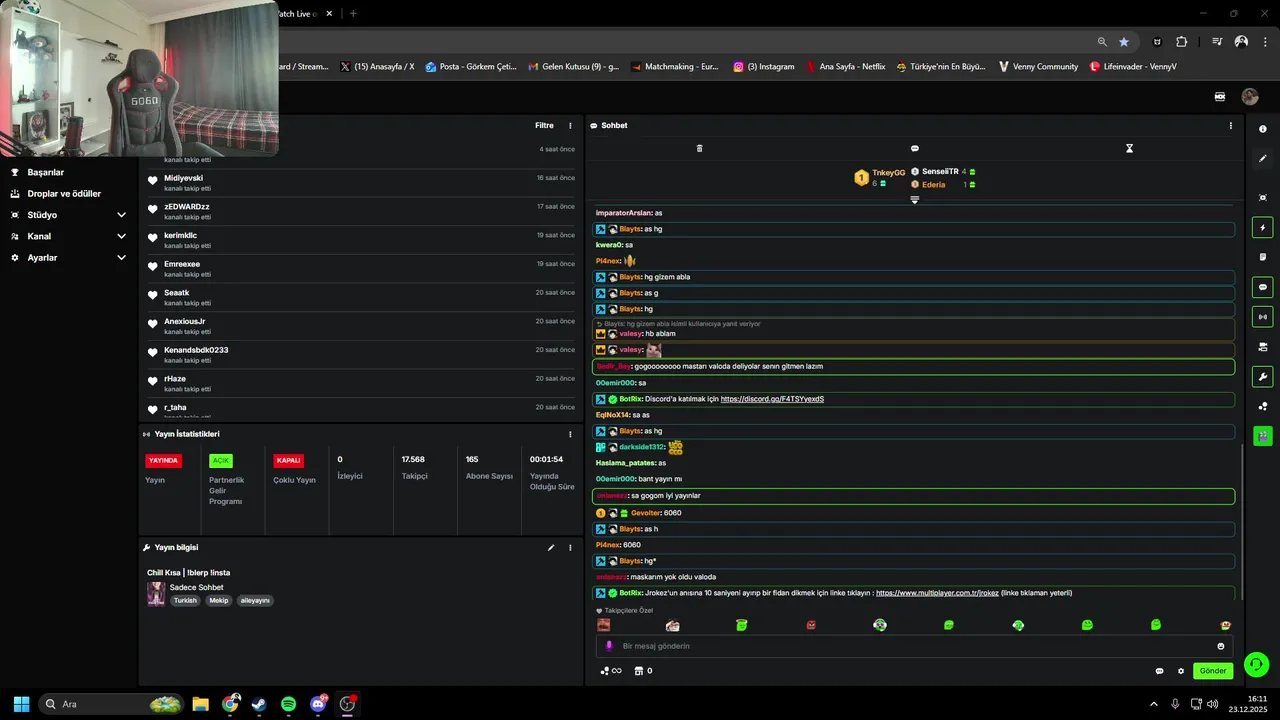Click chat bubble icon in right bar
1280x720 pixels.
(1263, 287)
